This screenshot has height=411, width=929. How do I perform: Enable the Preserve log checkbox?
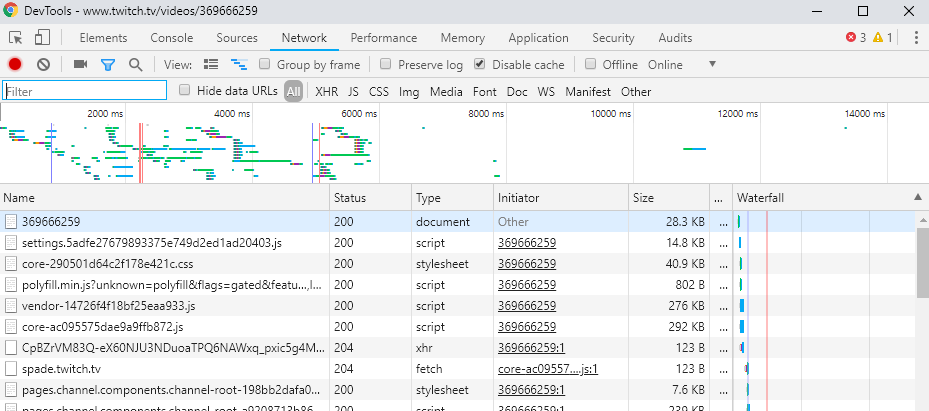coord(386,65)
